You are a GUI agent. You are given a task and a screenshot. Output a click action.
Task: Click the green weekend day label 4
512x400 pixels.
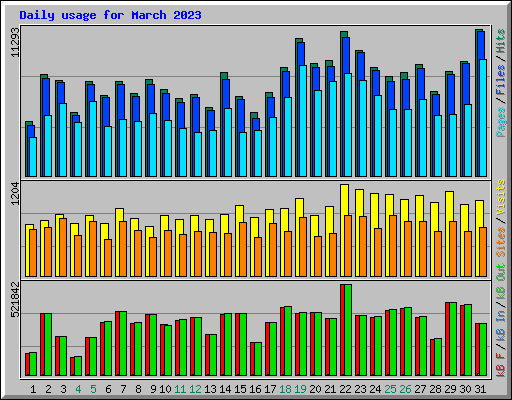(78, 389)
